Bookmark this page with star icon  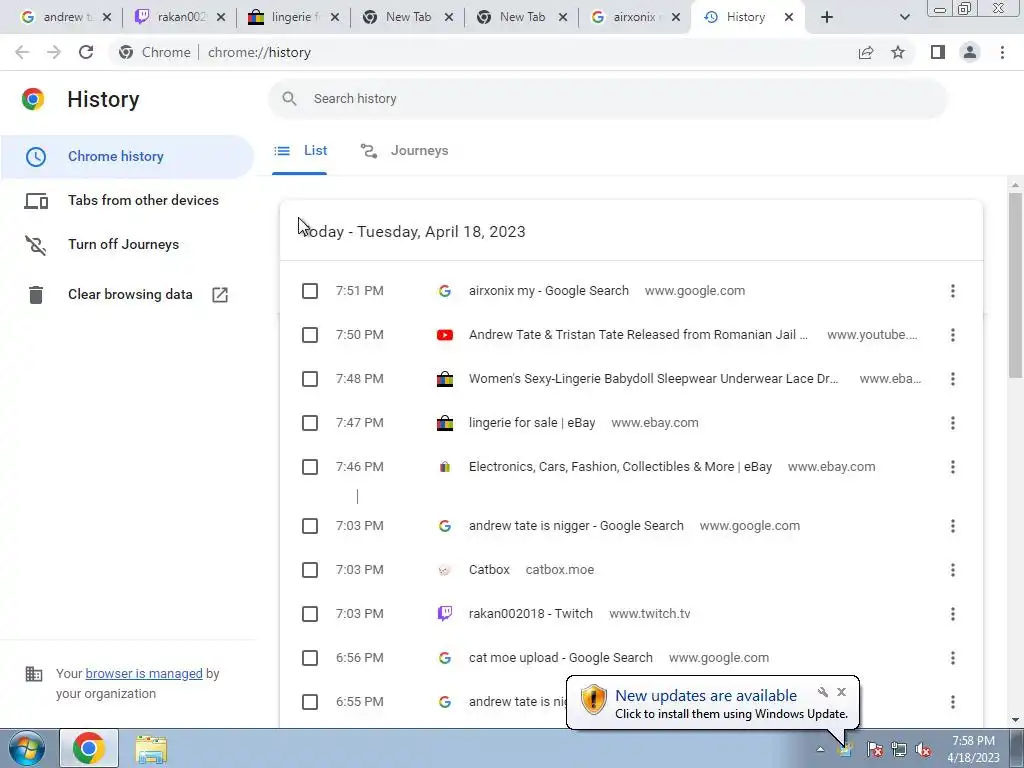(898, 52)
